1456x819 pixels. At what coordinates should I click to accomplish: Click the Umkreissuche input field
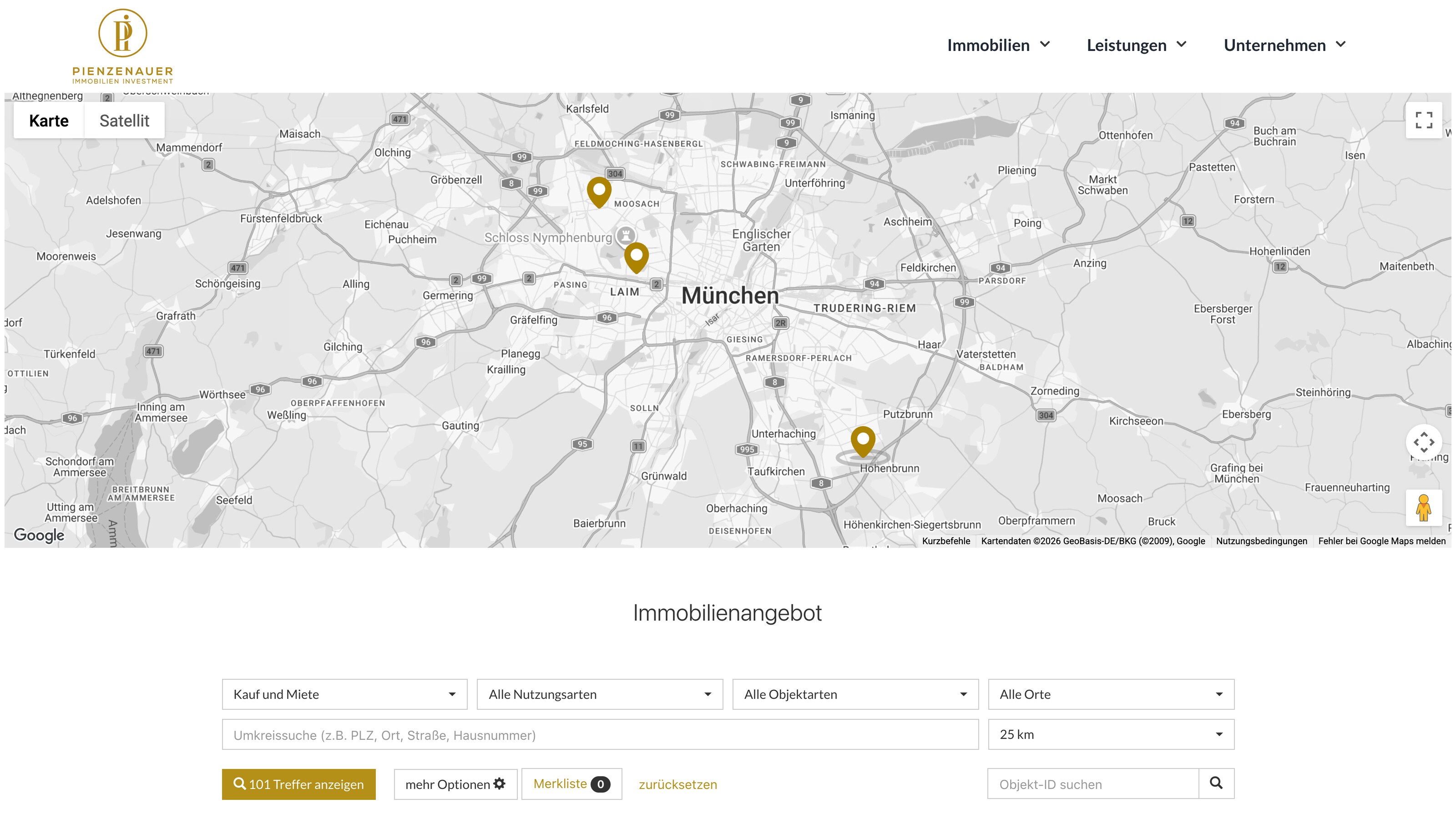coord(600,734)
